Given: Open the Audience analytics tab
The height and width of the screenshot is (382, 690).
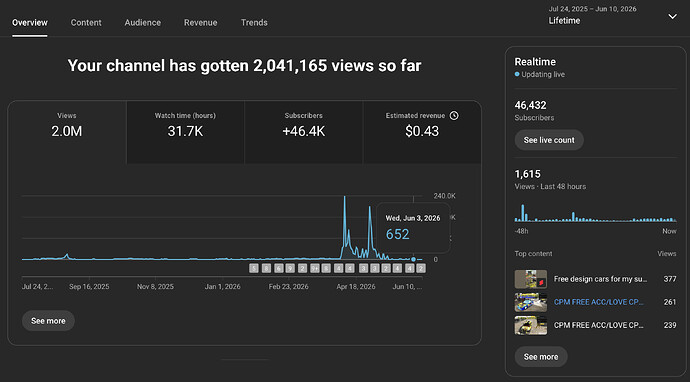Looking at the screenshot, I should tap(143, 22).
